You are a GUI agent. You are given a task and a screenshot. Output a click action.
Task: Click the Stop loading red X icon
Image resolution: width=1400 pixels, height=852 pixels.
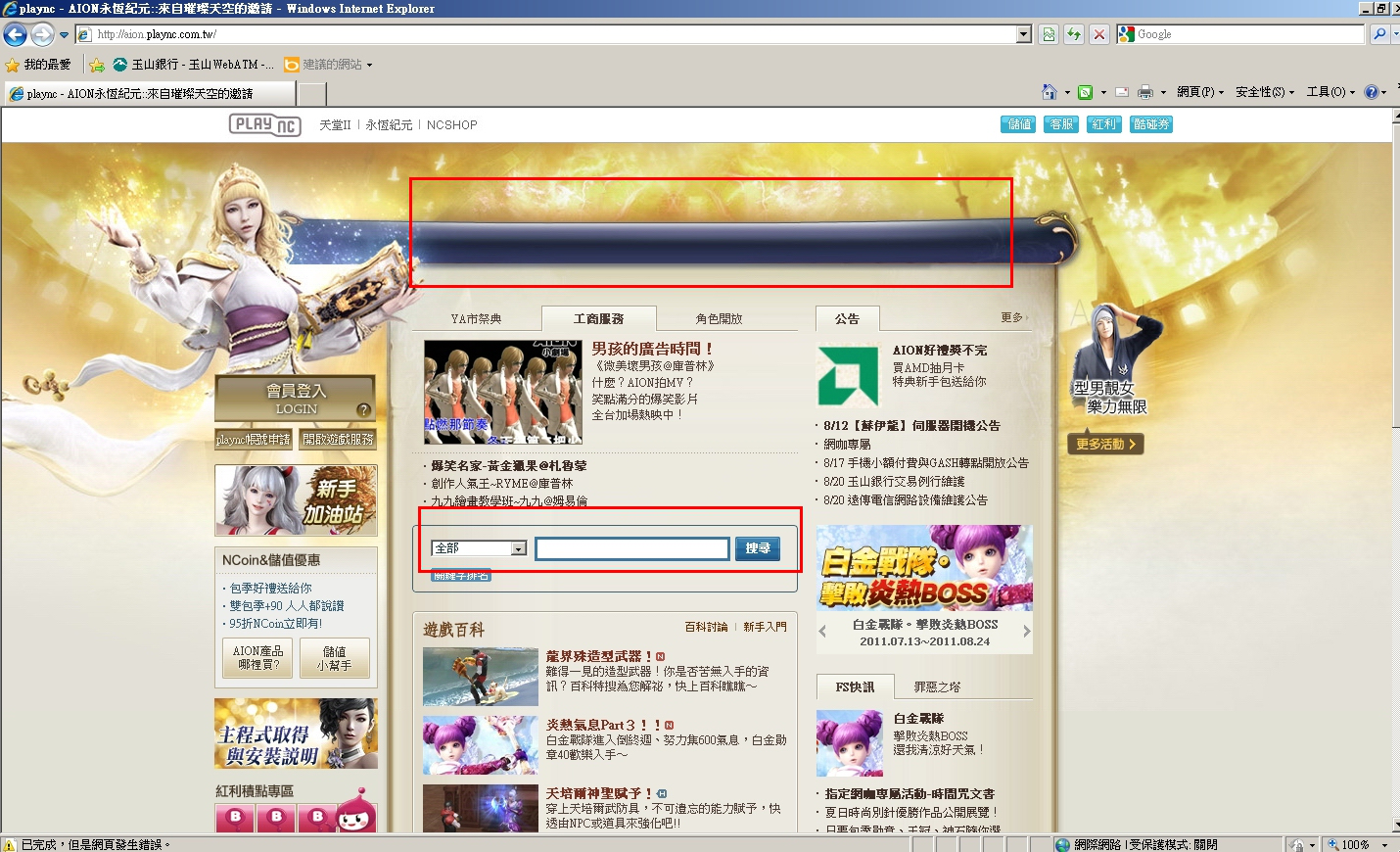click(1099, 34)
